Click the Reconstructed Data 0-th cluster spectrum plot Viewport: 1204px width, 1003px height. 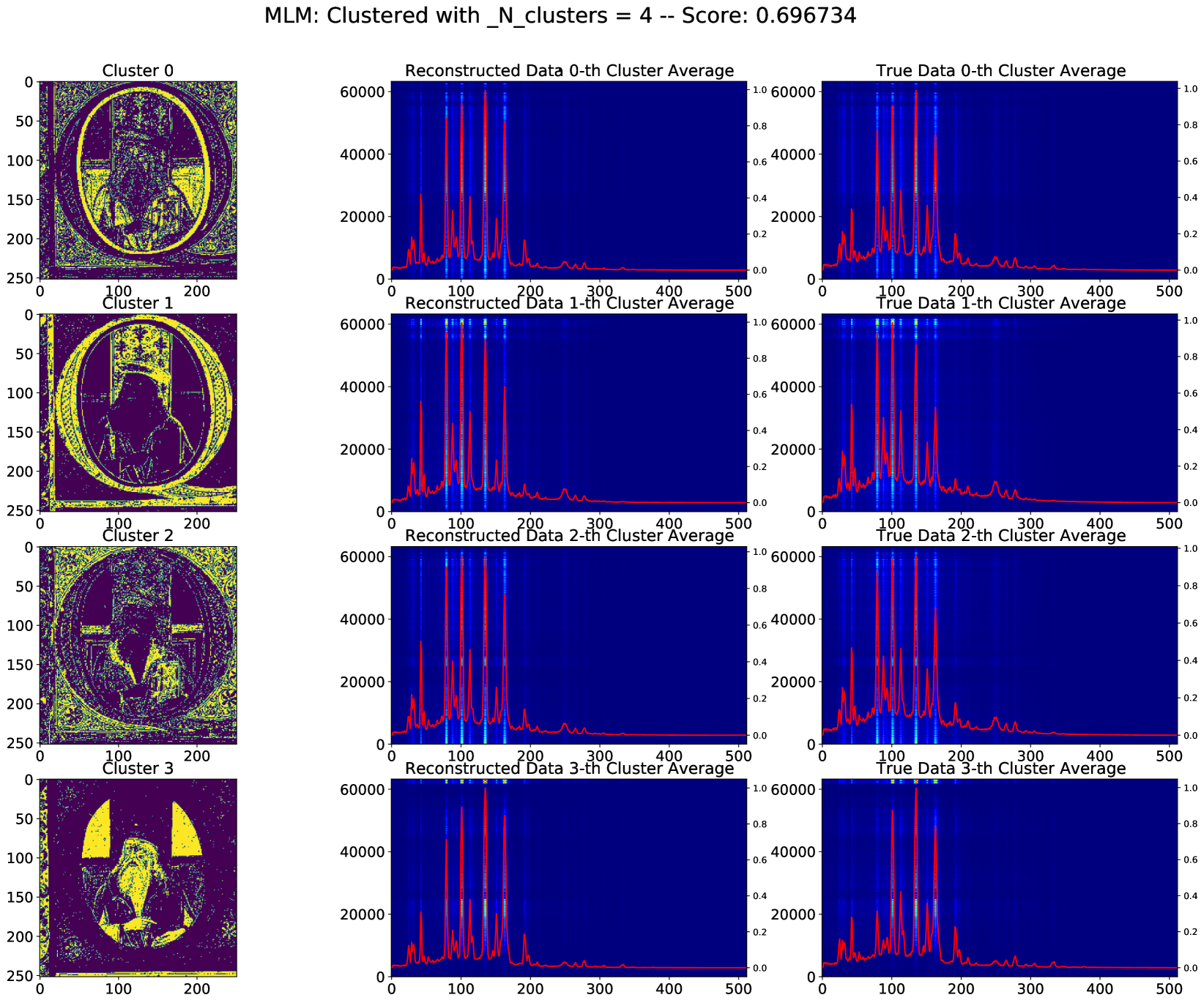(x=569, y=180)
